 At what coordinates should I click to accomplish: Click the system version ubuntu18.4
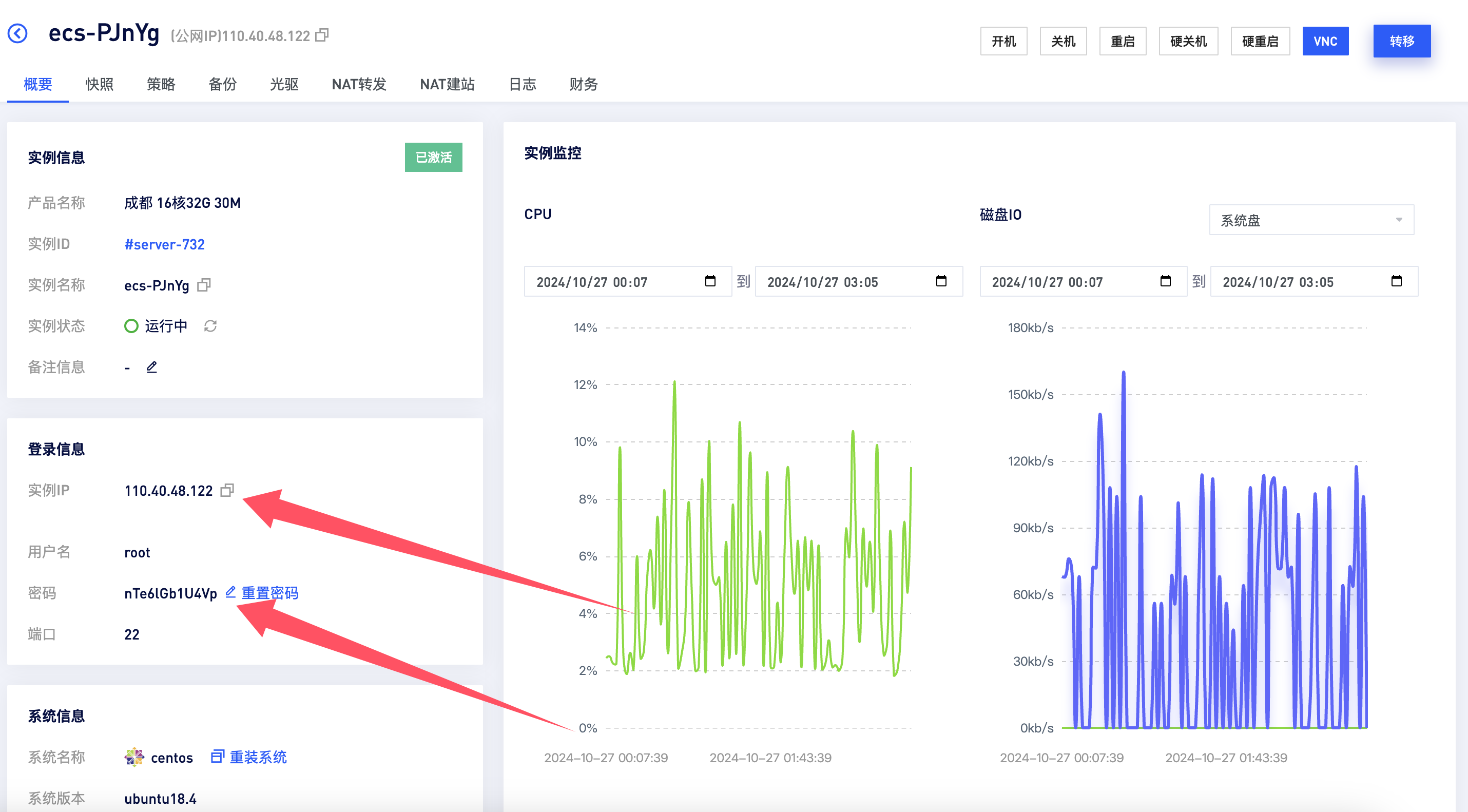click(160, 799)
